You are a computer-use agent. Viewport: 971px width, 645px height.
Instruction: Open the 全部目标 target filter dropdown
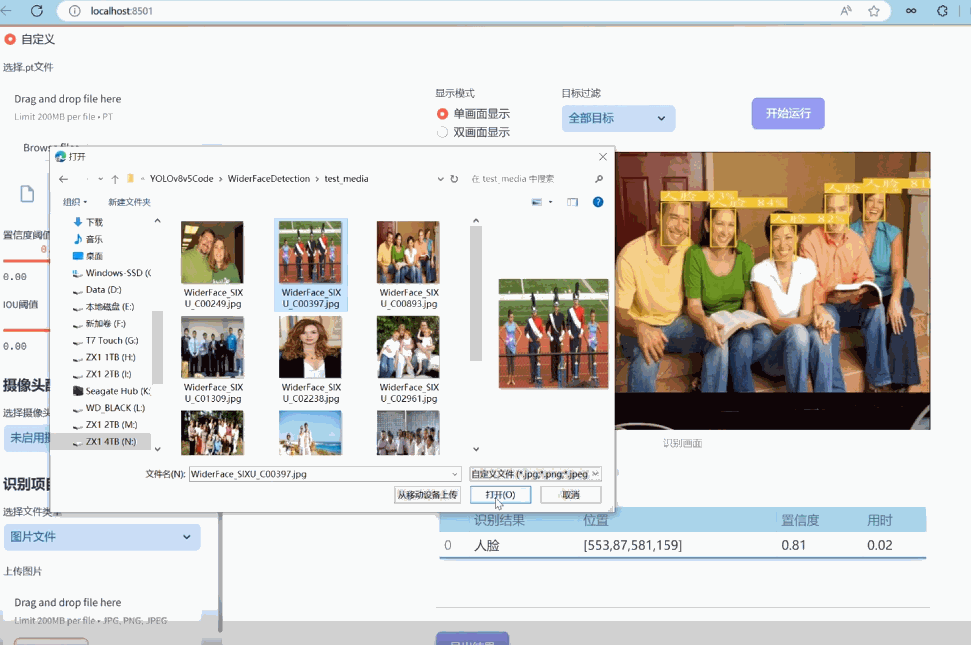(618, 118)
